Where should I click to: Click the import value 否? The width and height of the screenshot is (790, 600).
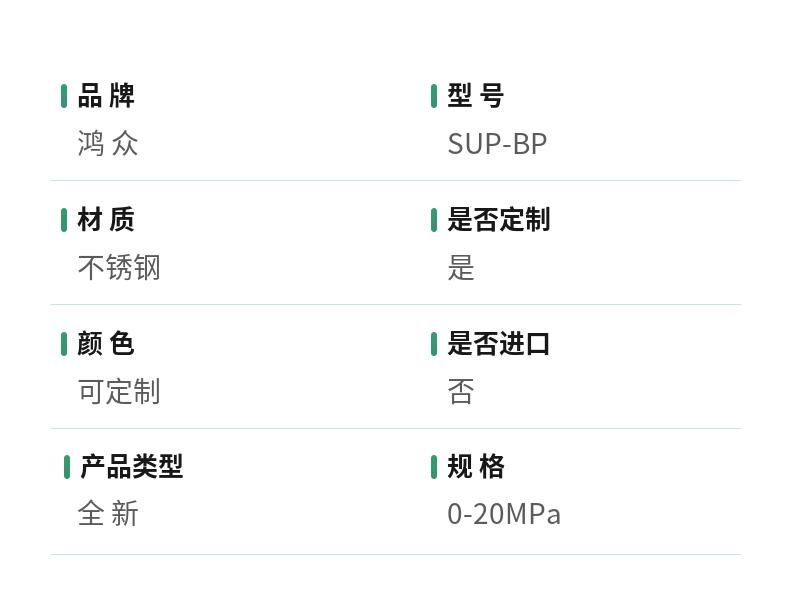point(461,391)
